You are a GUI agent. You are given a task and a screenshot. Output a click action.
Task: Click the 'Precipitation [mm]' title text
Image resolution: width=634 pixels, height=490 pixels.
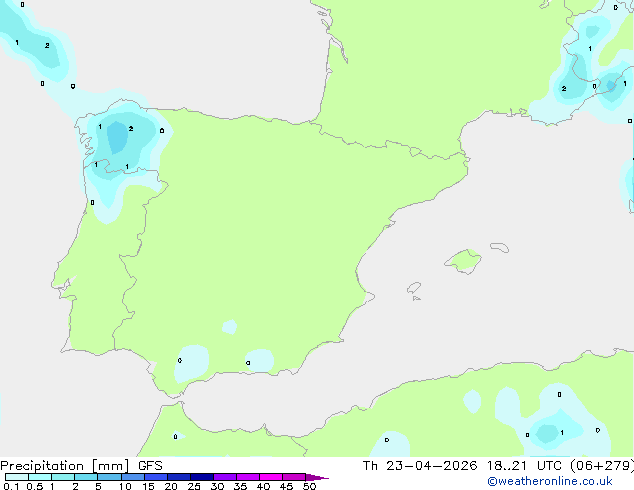click(64, 466)
